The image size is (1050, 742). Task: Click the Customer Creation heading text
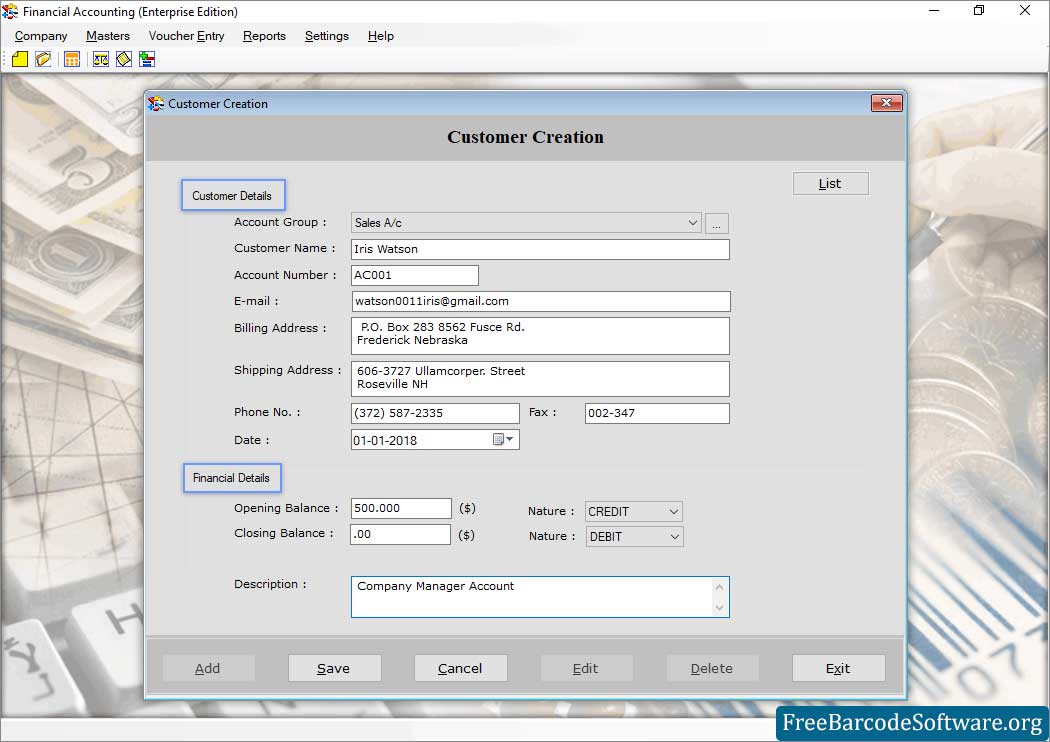(525, 137)
